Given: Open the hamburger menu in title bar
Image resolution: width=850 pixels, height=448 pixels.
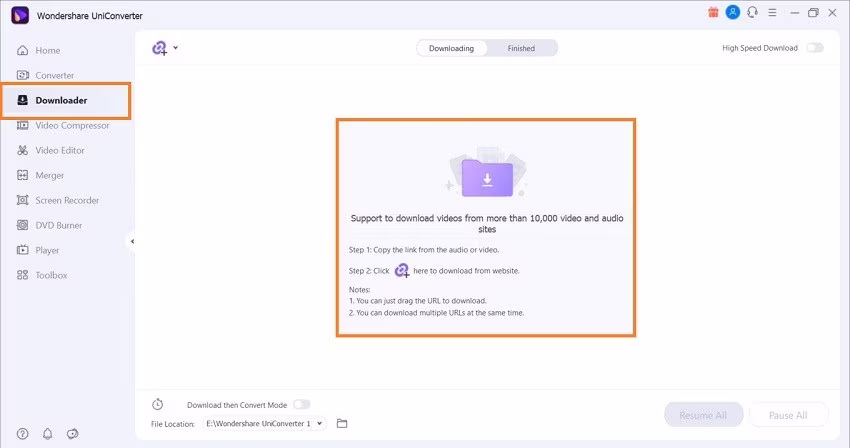Looking at the screenshot, I should (772, 12).
